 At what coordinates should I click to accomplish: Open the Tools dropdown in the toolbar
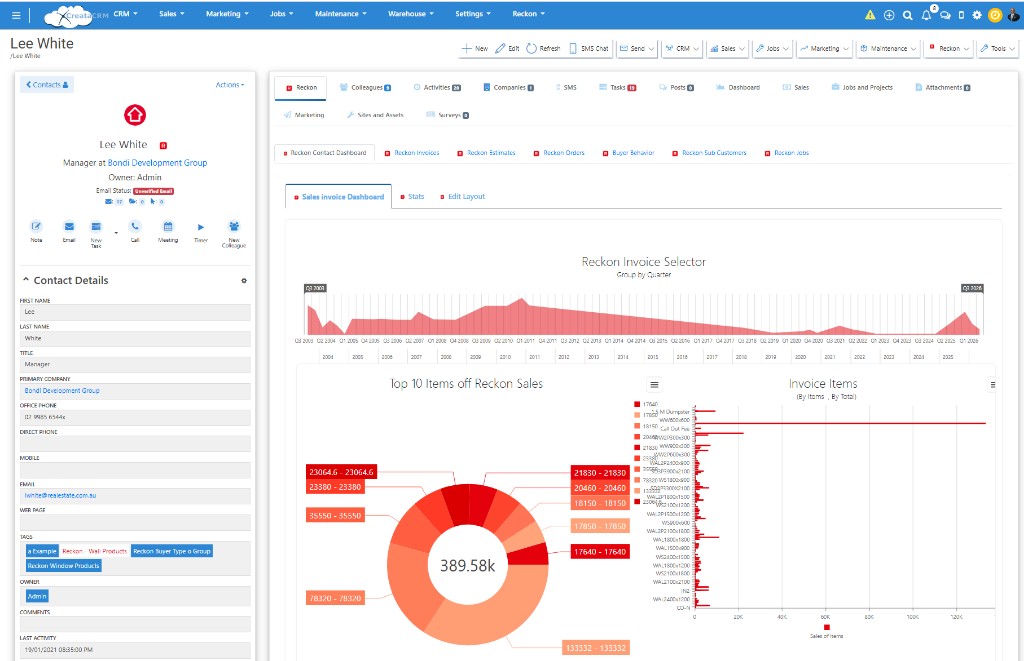pyautogui.click(x=998, y=48)
